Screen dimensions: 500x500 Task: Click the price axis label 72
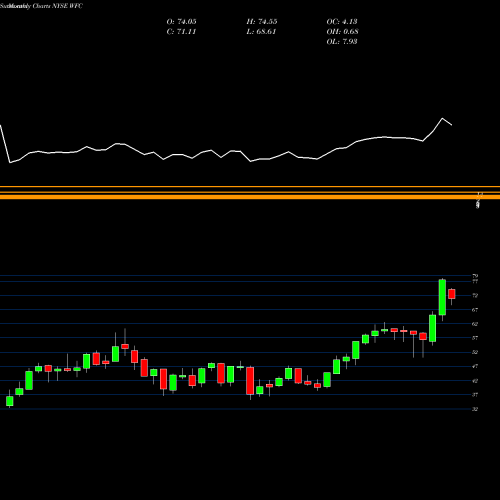point(475,296)
